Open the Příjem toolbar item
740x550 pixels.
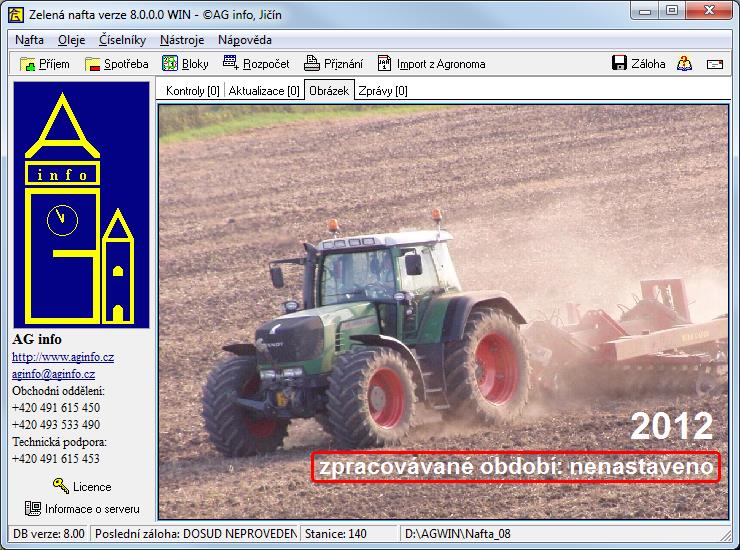[45, 64]
